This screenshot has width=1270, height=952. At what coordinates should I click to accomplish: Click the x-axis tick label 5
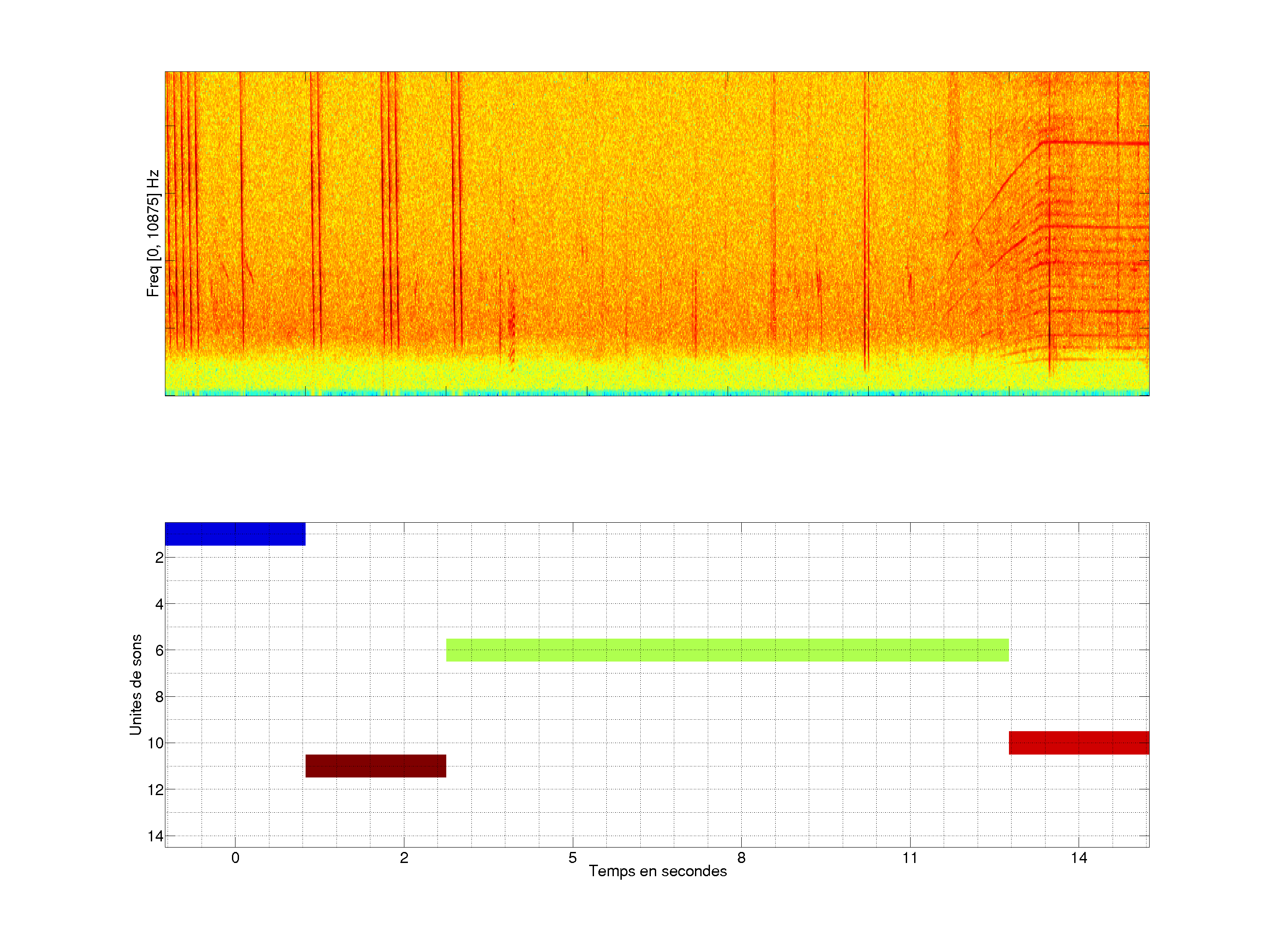pyautogui.click(x=572, y=858)
